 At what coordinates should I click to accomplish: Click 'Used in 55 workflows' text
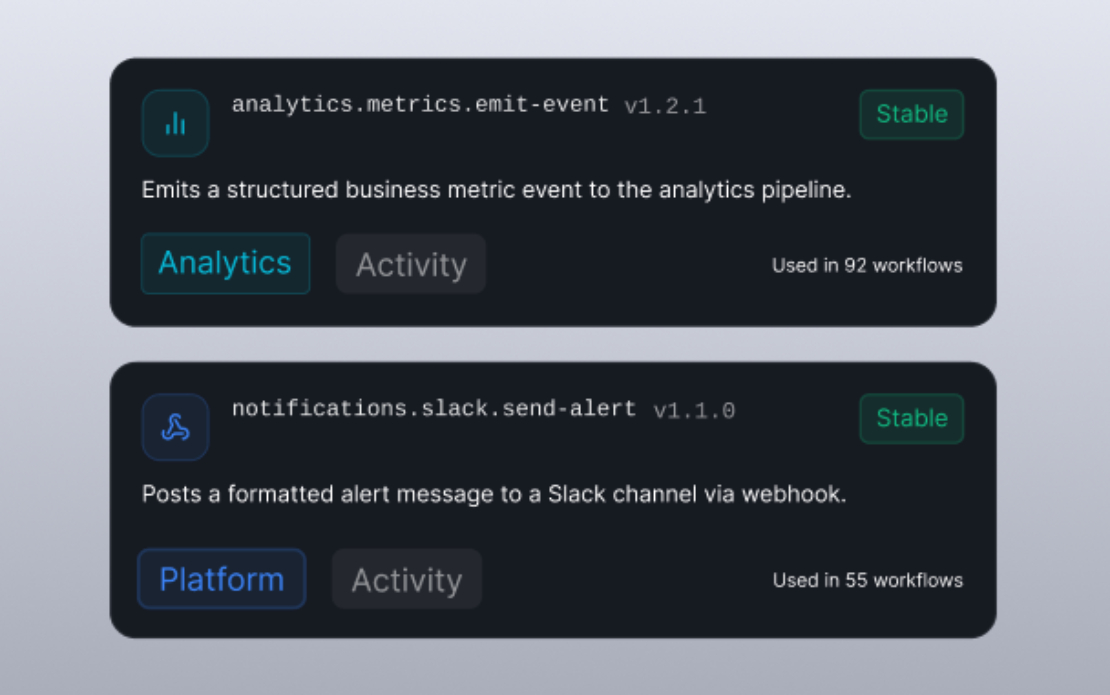pos(868,580)
